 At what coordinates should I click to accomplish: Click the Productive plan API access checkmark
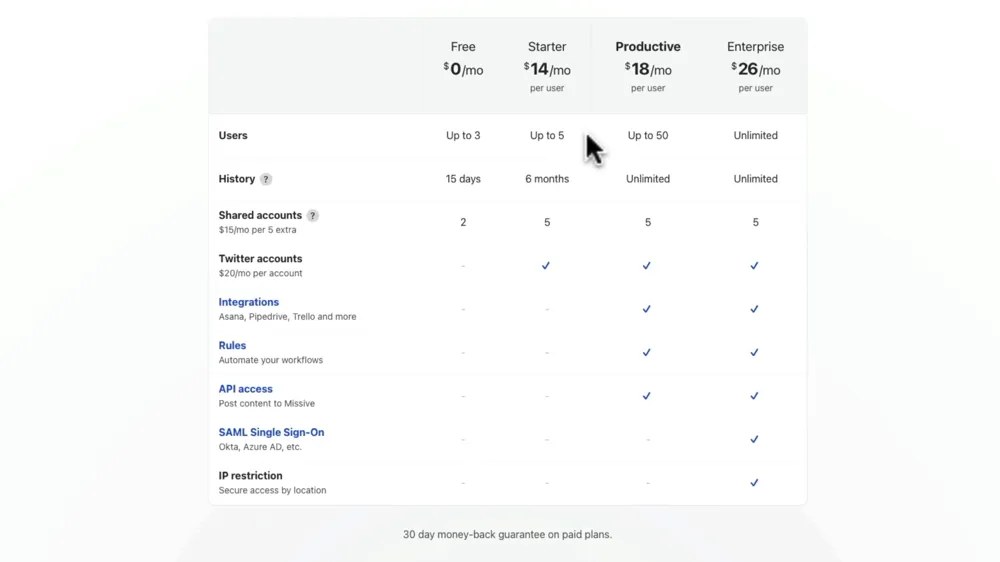click(647, 396)
